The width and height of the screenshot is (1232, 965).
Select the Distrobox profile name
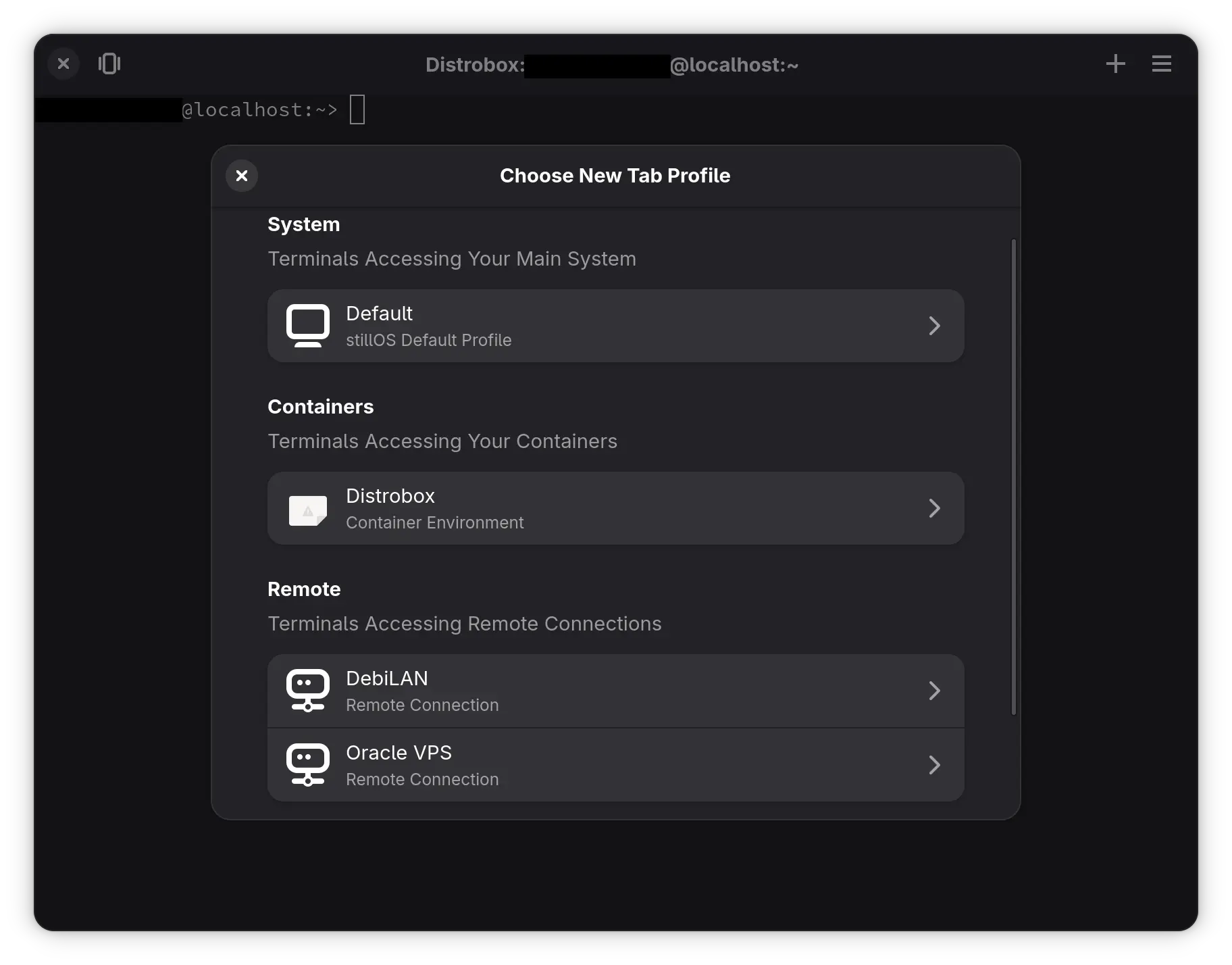(x=390, y=496)
